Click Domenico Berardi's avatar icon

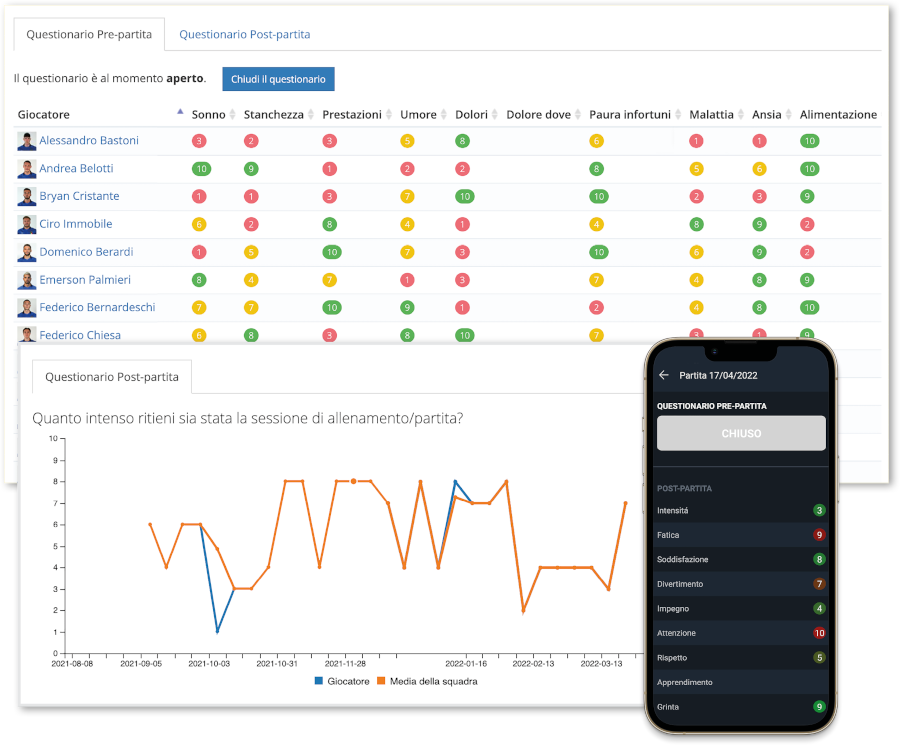tap(26, 252)
